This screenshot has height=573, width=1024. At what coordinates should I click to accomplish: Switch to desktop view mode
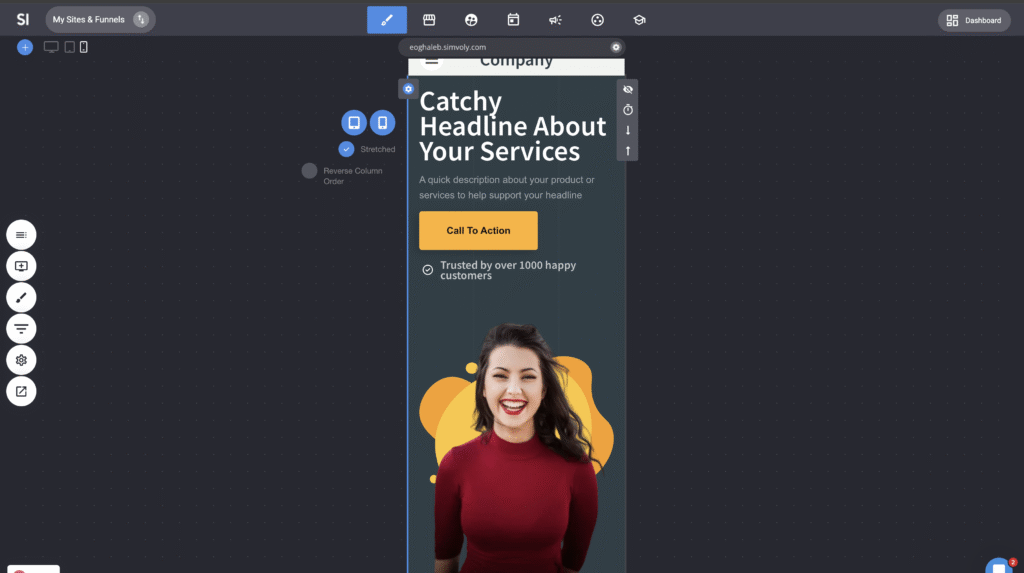(51, 47)
